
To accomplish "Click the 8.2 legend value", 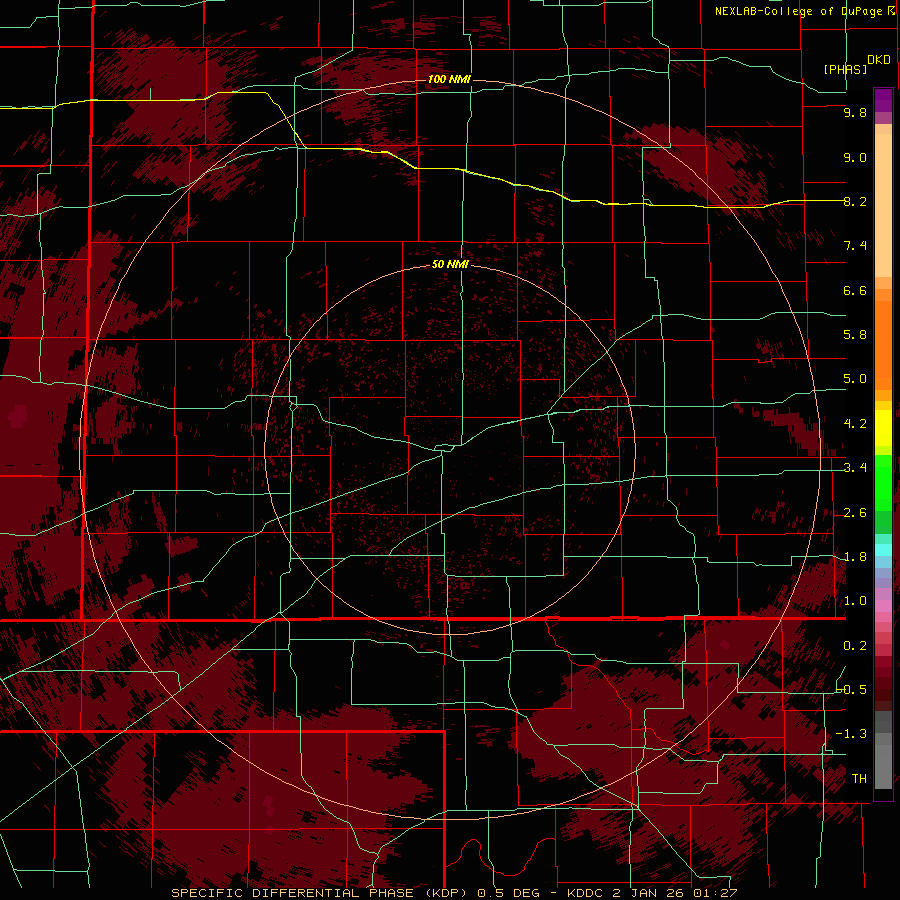I will (x=855, y=201).
